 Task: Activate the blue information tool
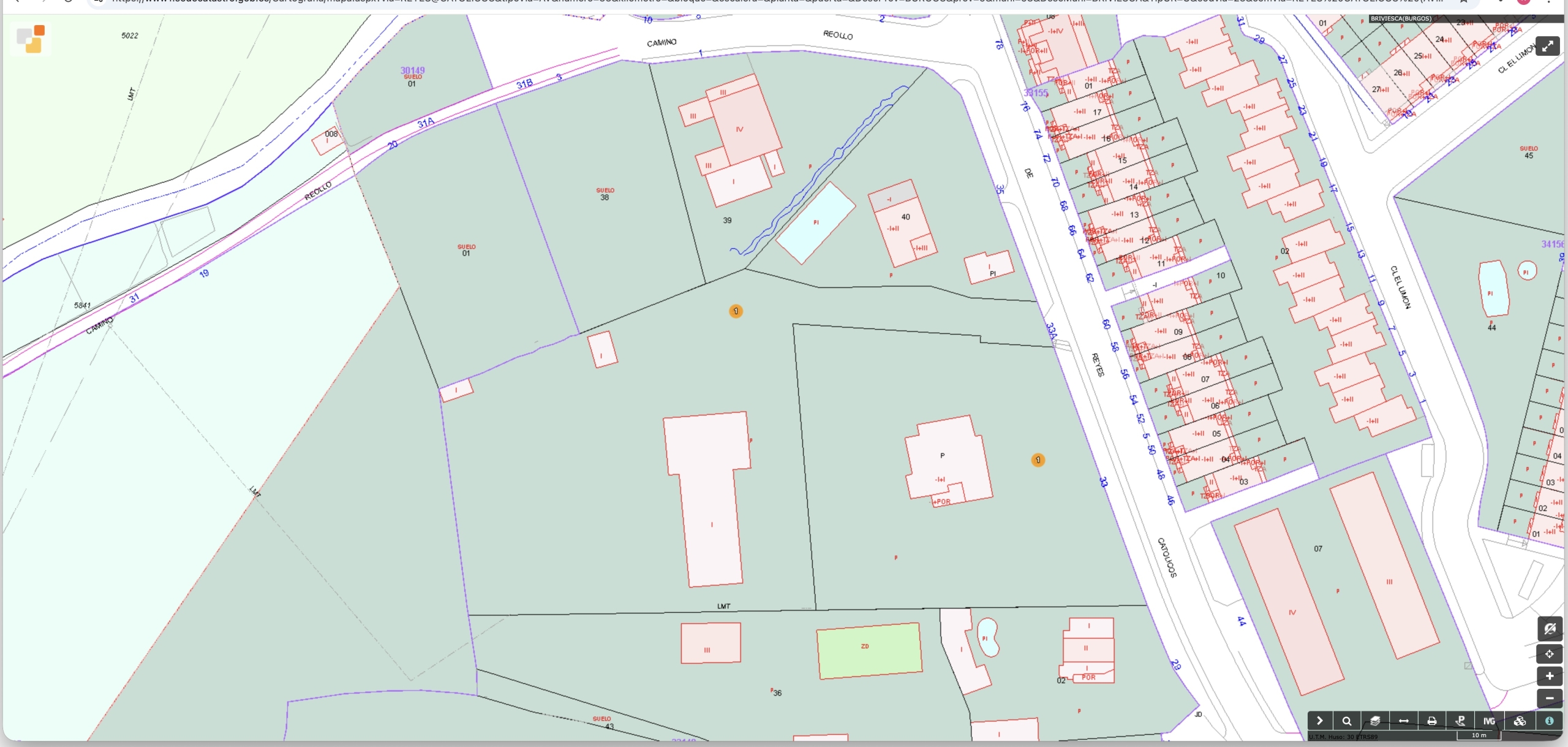(1549, 721)
